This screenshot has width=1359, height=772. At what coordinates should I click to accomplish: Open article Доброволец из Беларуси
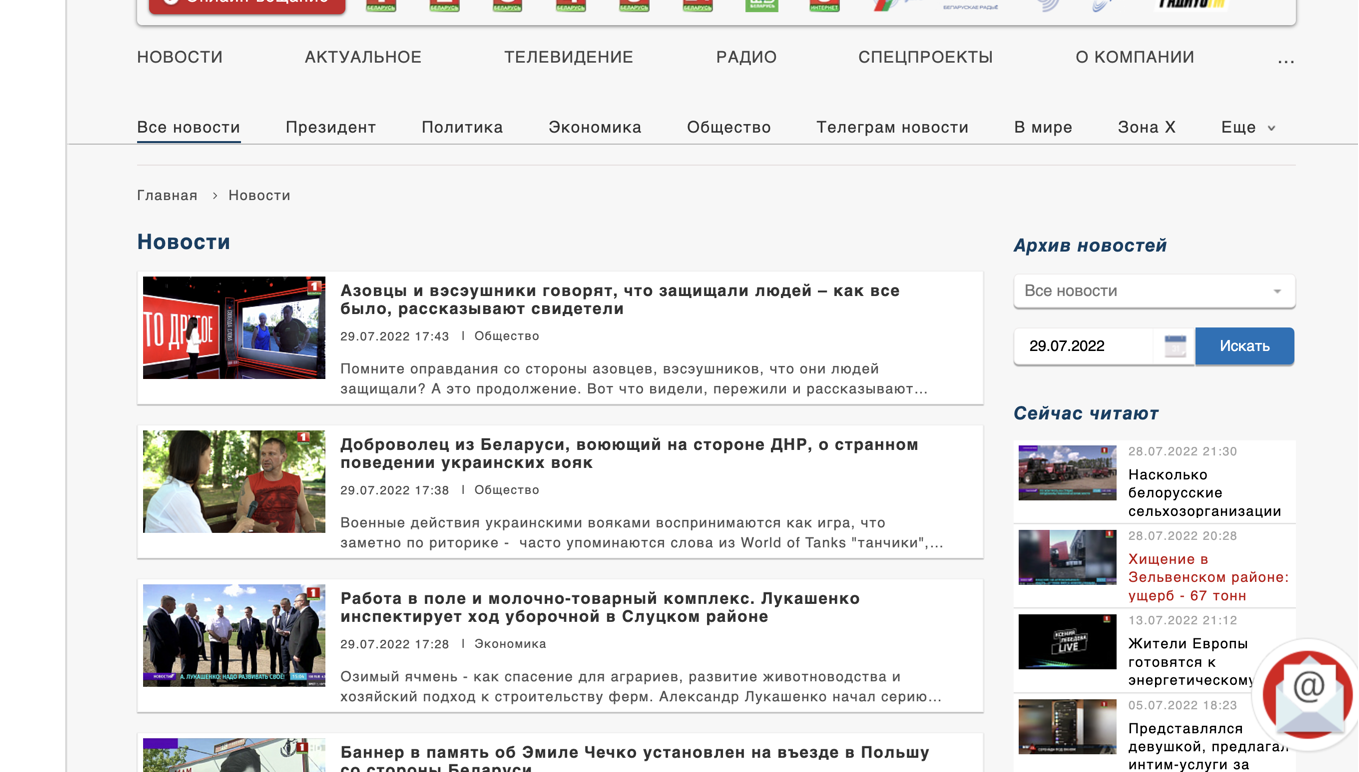coord(629,453)
